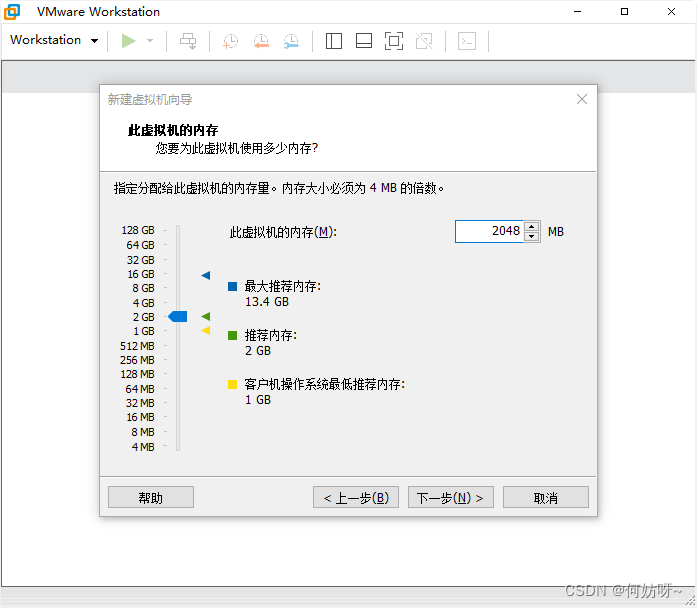Click the enter full screen icon
The image size is (697, 608).
(394, 41)
